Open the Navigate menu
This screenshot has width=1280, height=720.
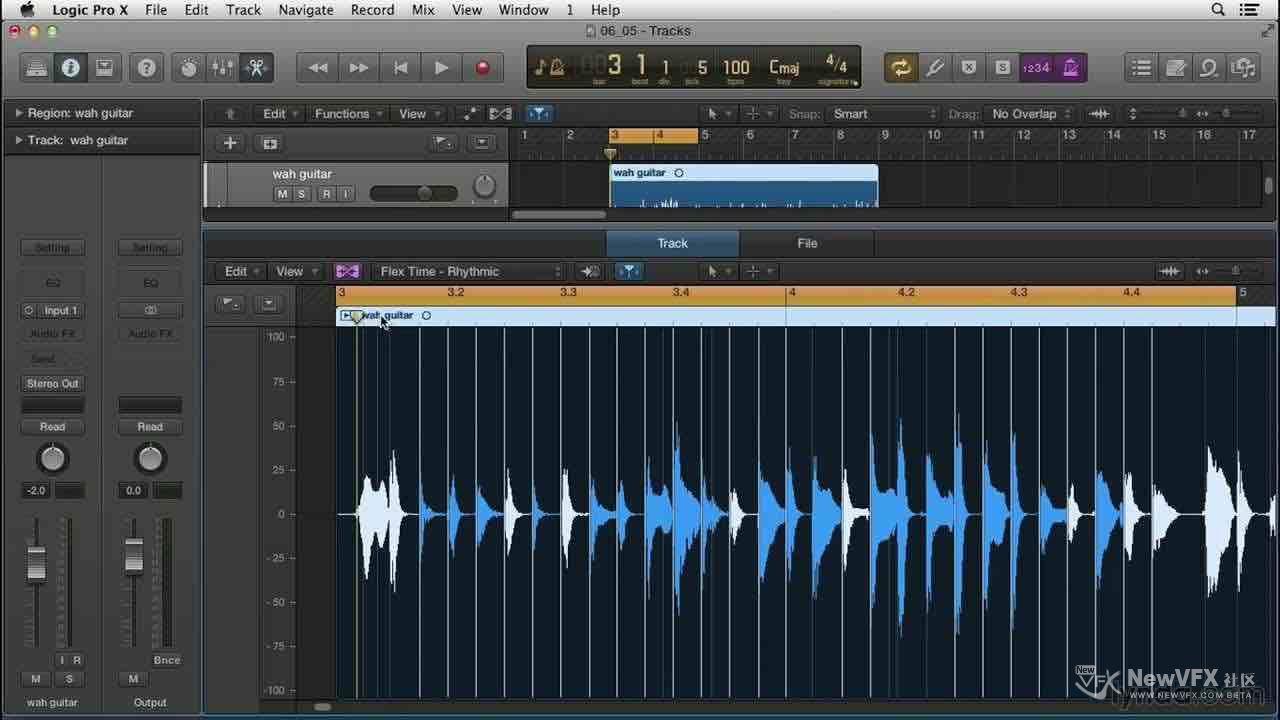(x=305, y=10)
